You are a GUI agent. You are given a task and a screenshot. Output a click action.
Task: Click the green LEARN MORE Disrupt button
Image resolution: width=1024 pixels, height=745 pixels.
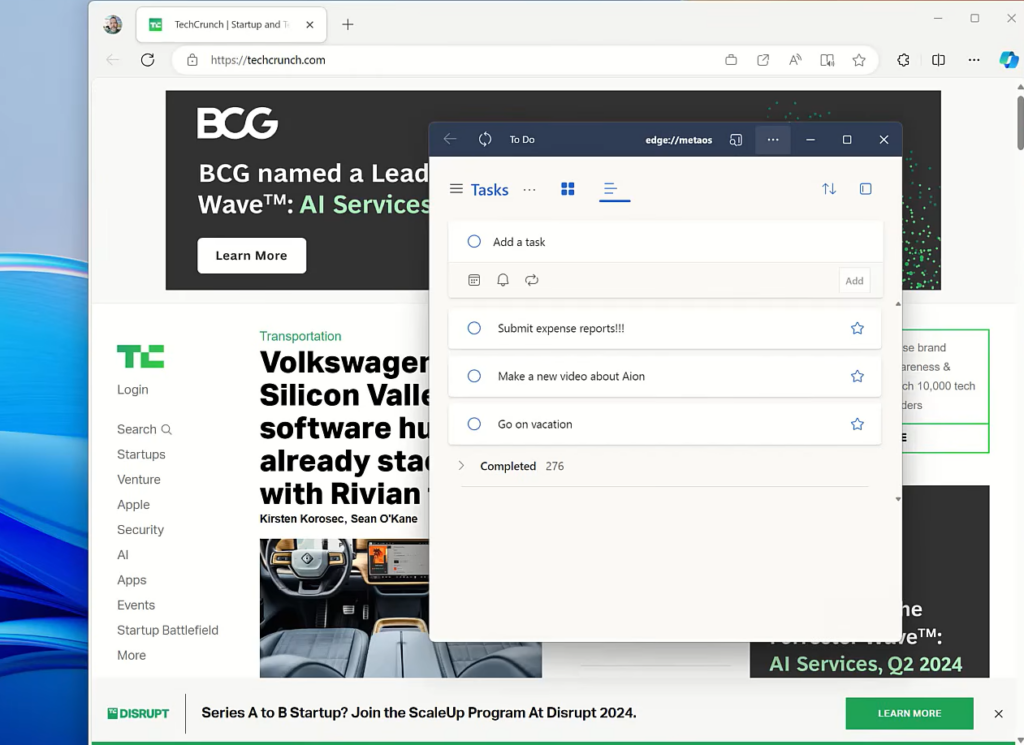pyautogui.click(x=909, y=714)
